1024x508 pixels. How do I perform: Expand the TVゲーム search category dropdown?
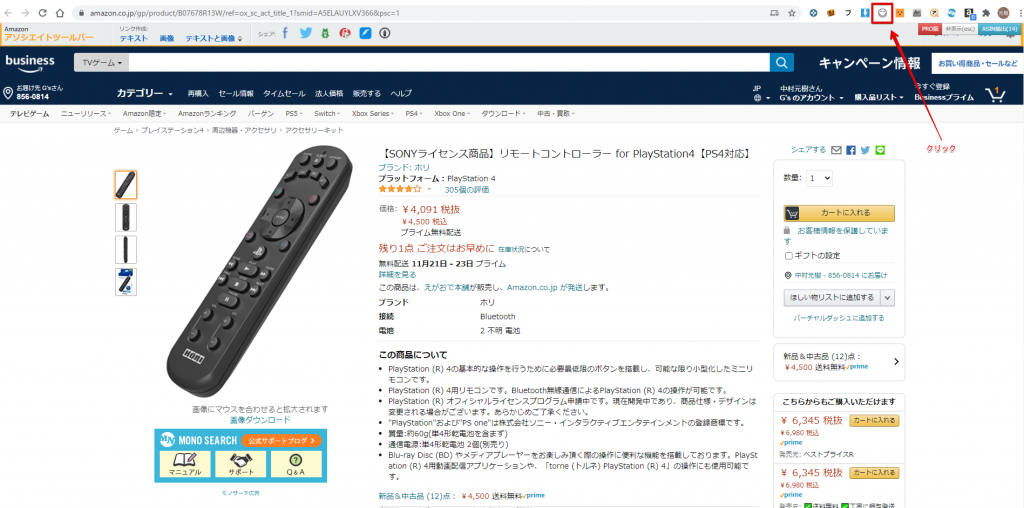[102, 63]
